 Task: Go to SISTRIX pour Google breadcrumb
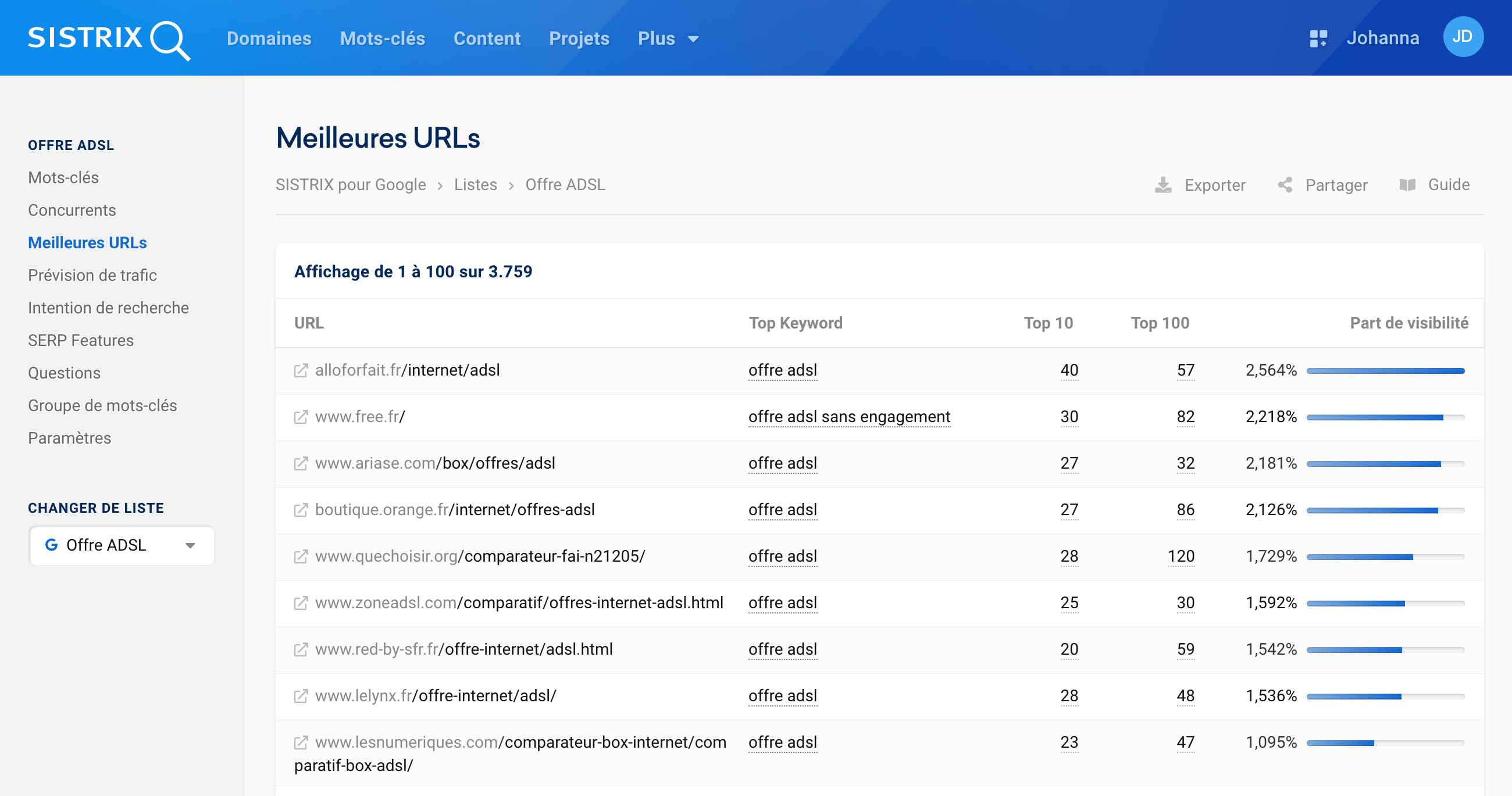(x=351, y=184)
